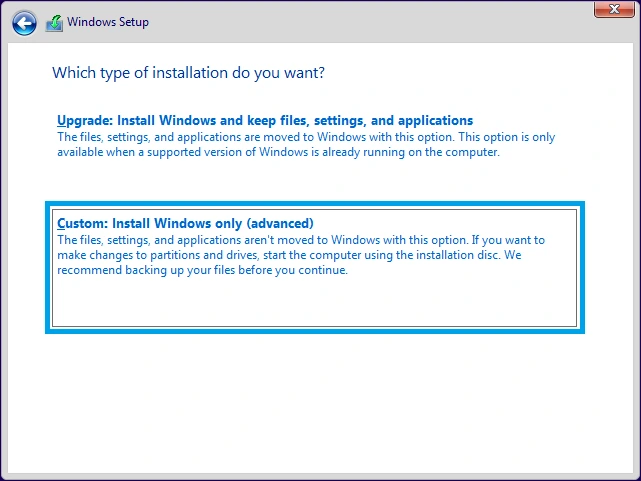Click the blue back arrow button
The width and height of the screenshot is (641, 481).
point(25,22)
